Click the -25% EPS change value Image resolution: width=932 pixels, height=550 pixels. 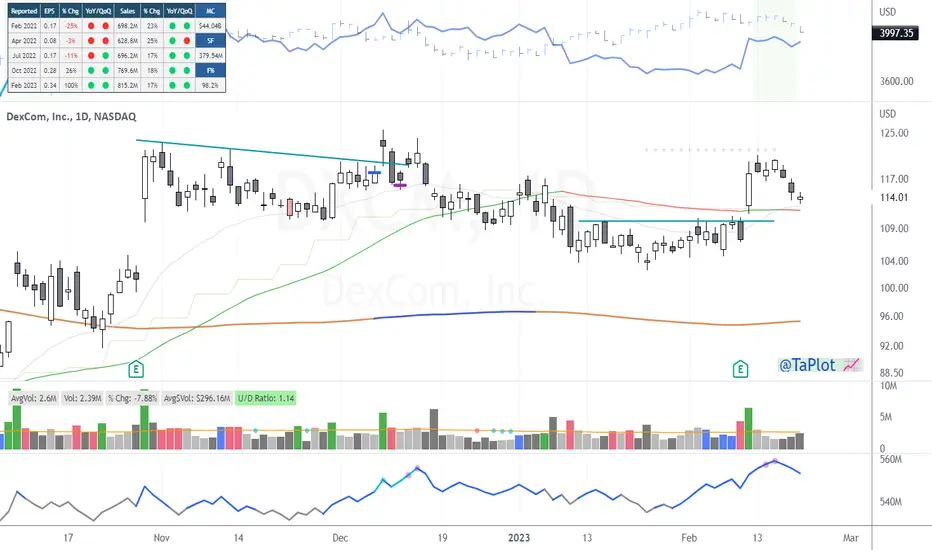point(71,26)
